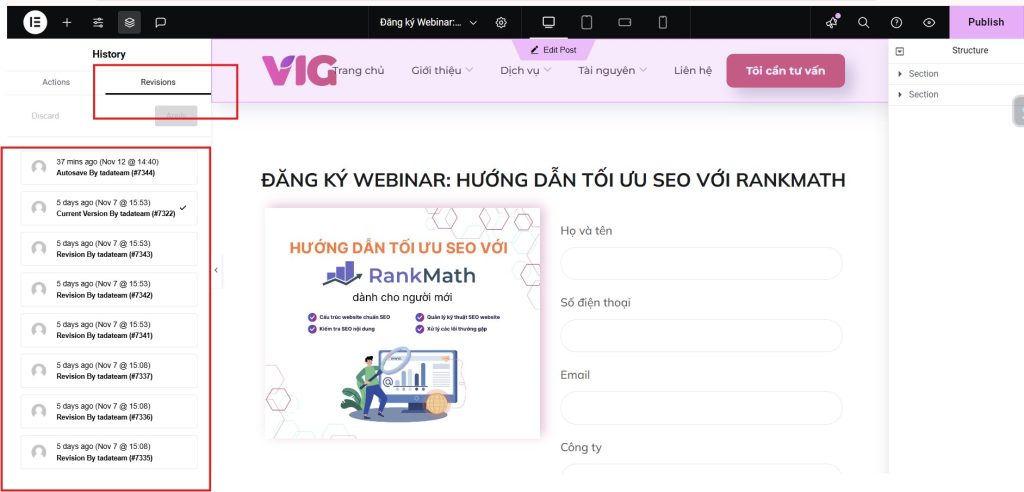Select Current Version revision #7322
The width and height of the screenshot is (1024, 492).
pos(109,208)
